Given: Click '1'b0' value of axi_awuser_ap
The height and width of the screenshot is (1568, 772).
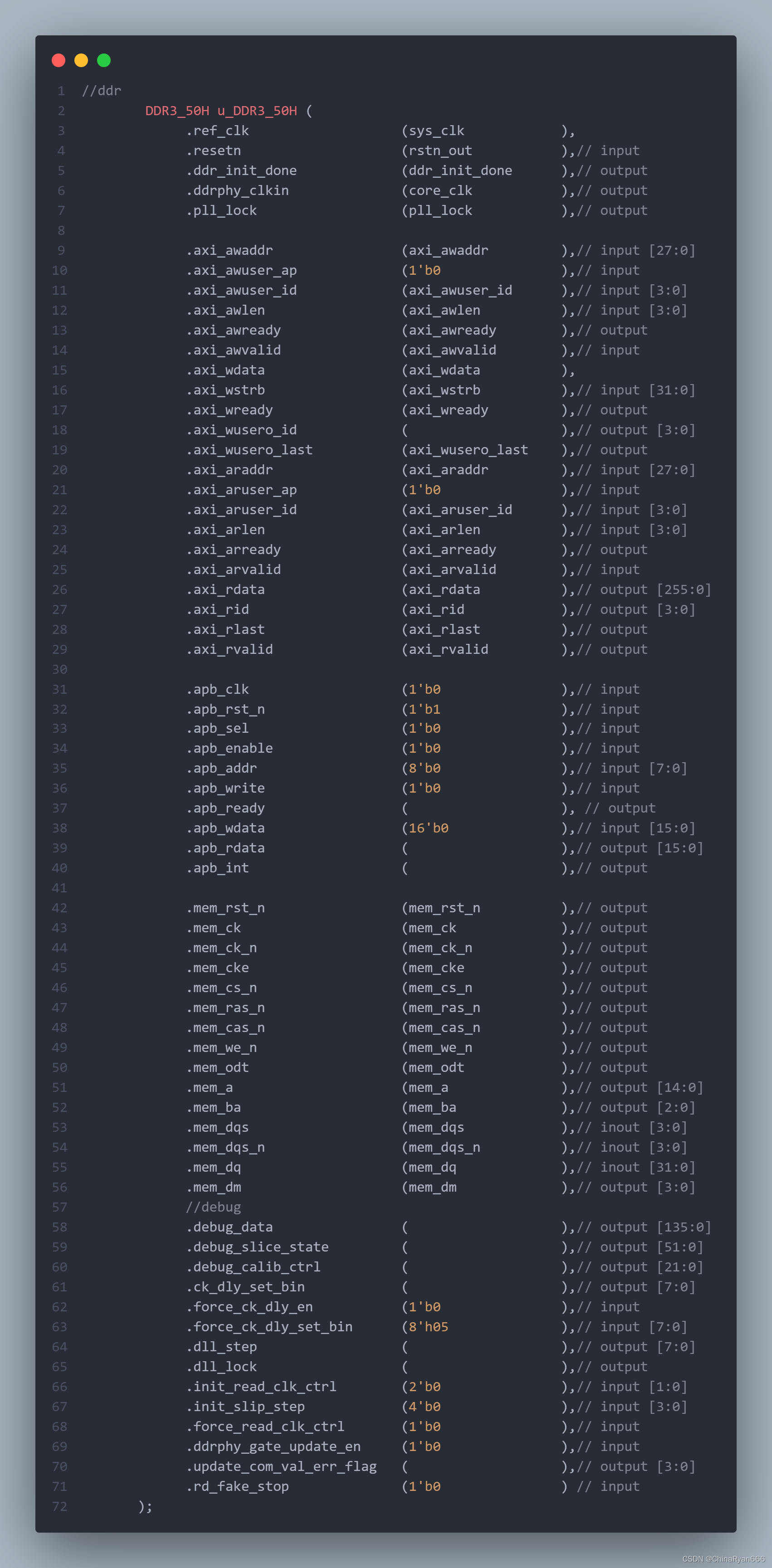Looking at the screenshot, I should pos(425,270).
